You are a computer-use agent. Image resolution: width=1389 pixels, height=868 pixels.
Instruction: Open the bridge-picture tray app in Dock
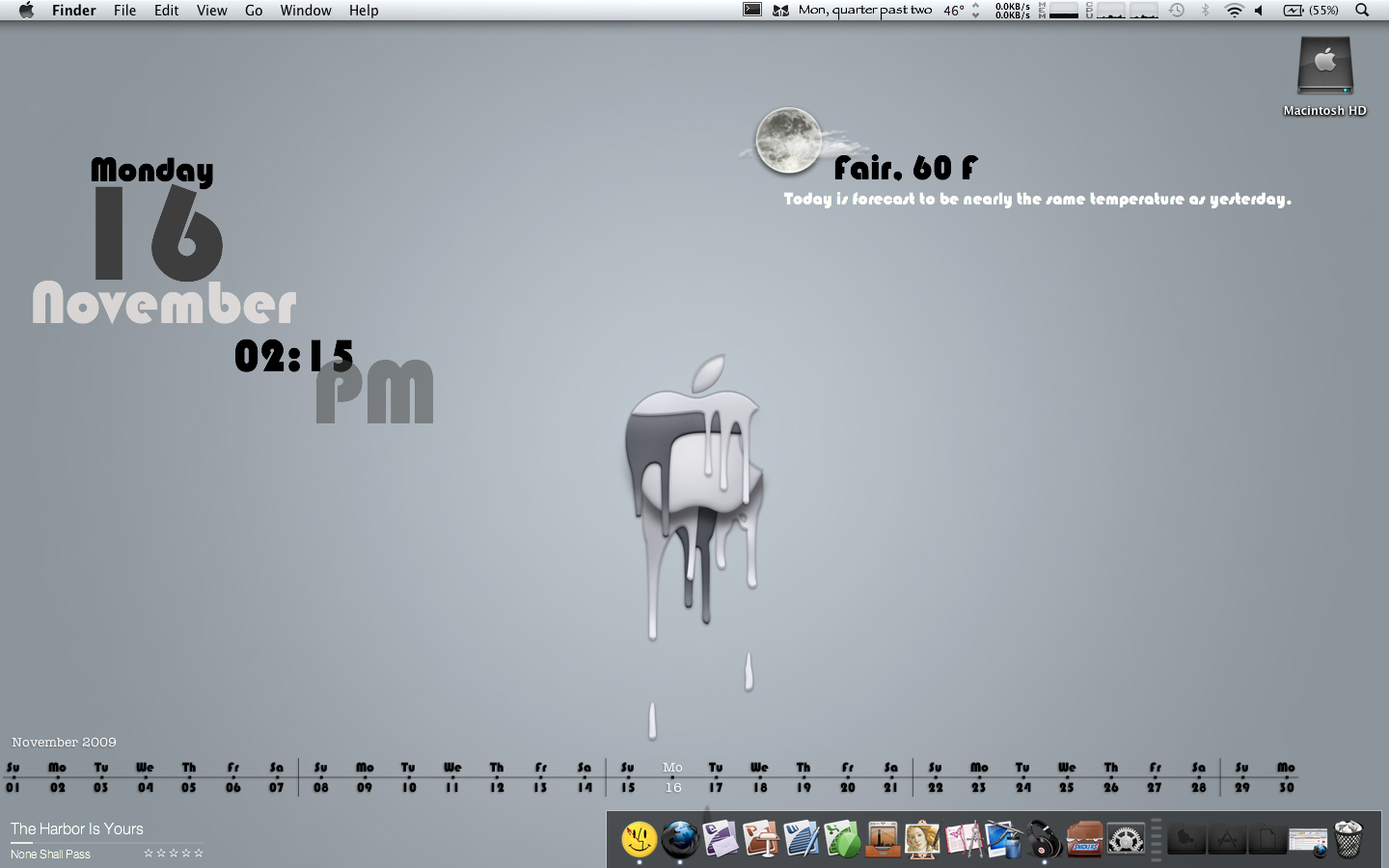click(883, 839)
